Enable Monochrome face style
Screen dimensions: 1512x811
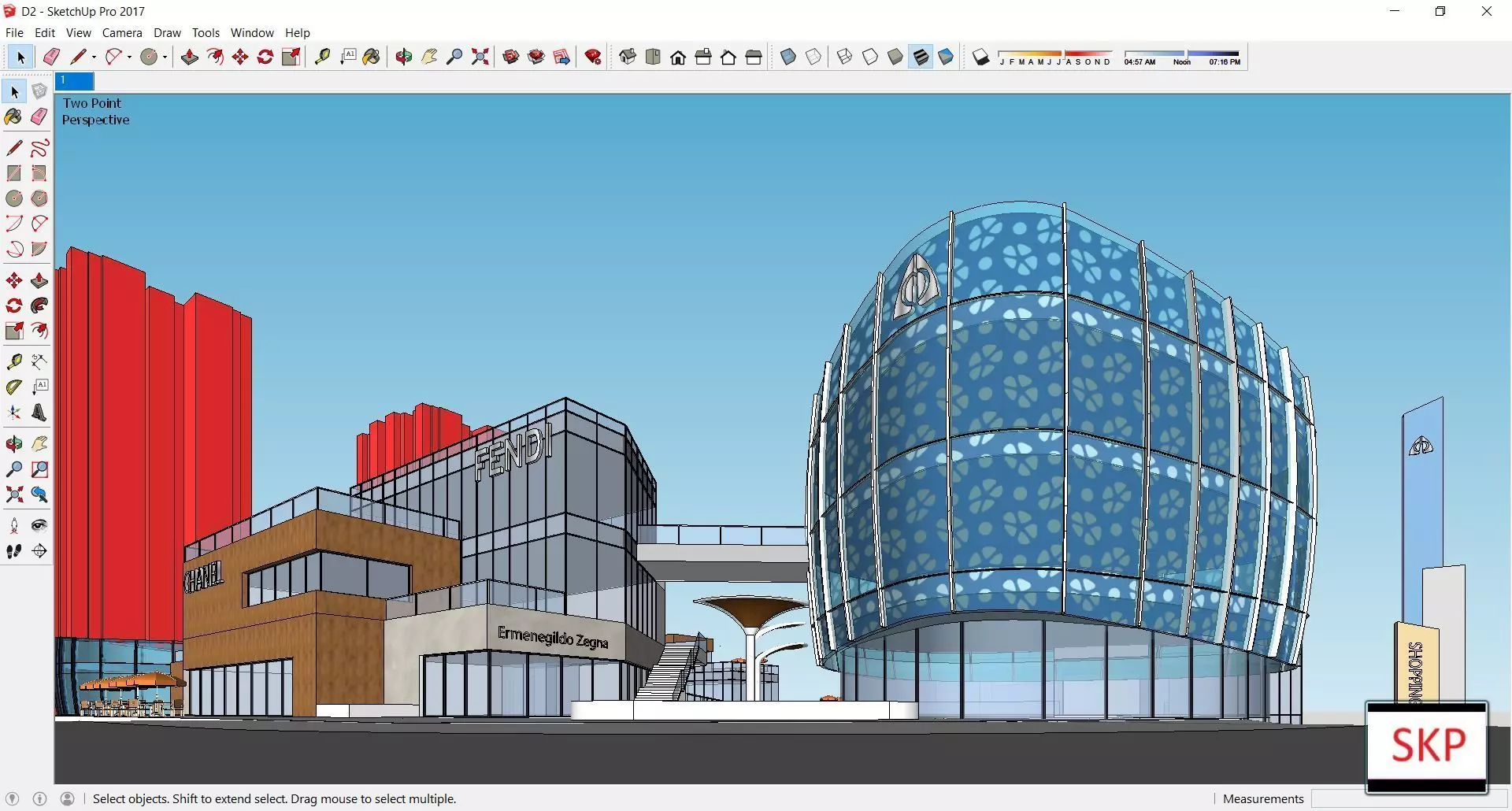click(946, 57)
